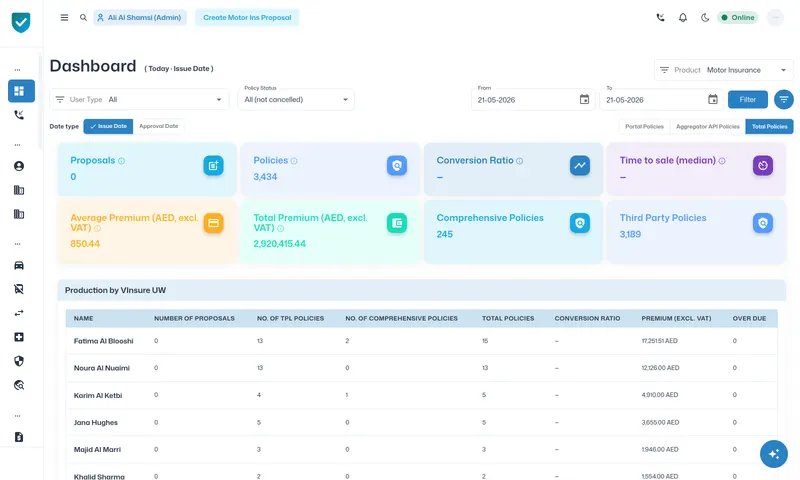Click the Proposals card icon

point(213,165)
